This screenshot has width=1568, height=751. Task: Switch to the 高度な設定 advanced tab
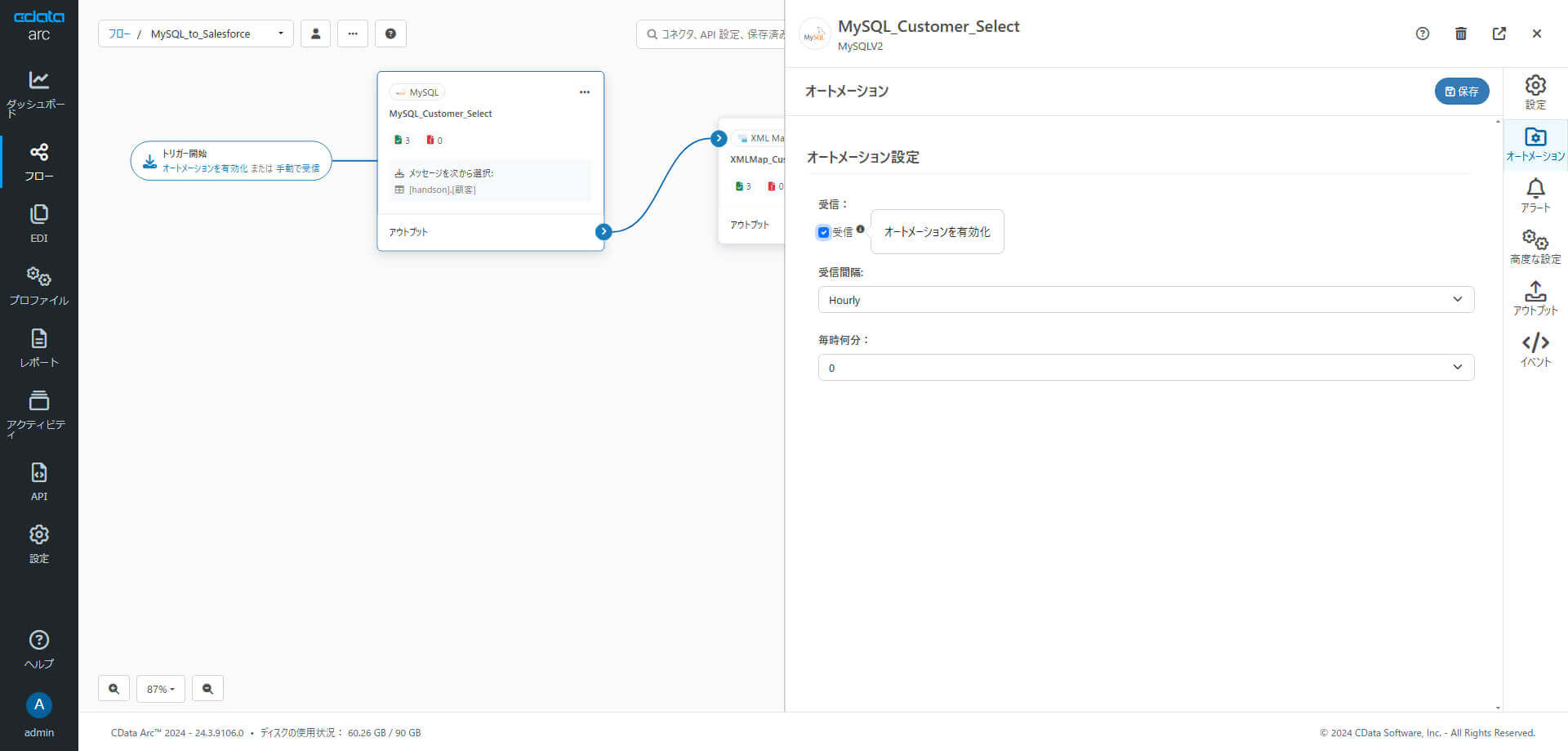1535,247
